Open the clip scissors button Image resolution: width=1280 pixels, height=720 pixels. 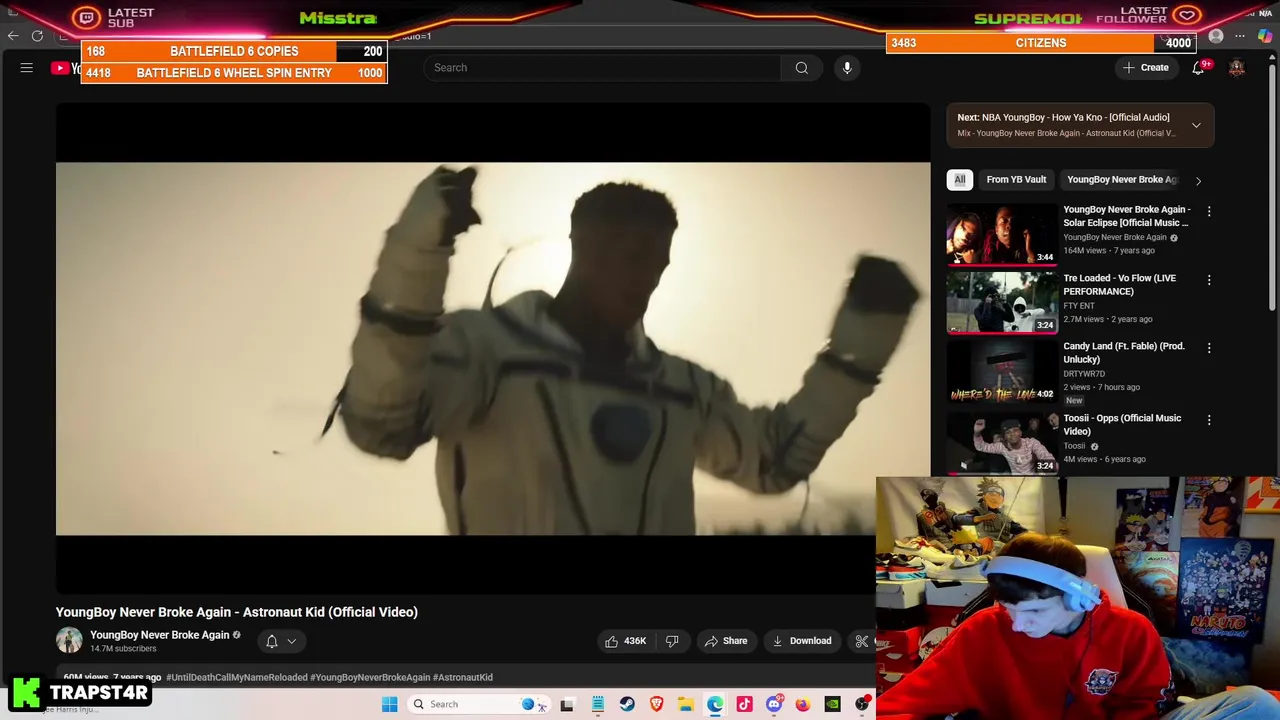click(x=862, y=641)
